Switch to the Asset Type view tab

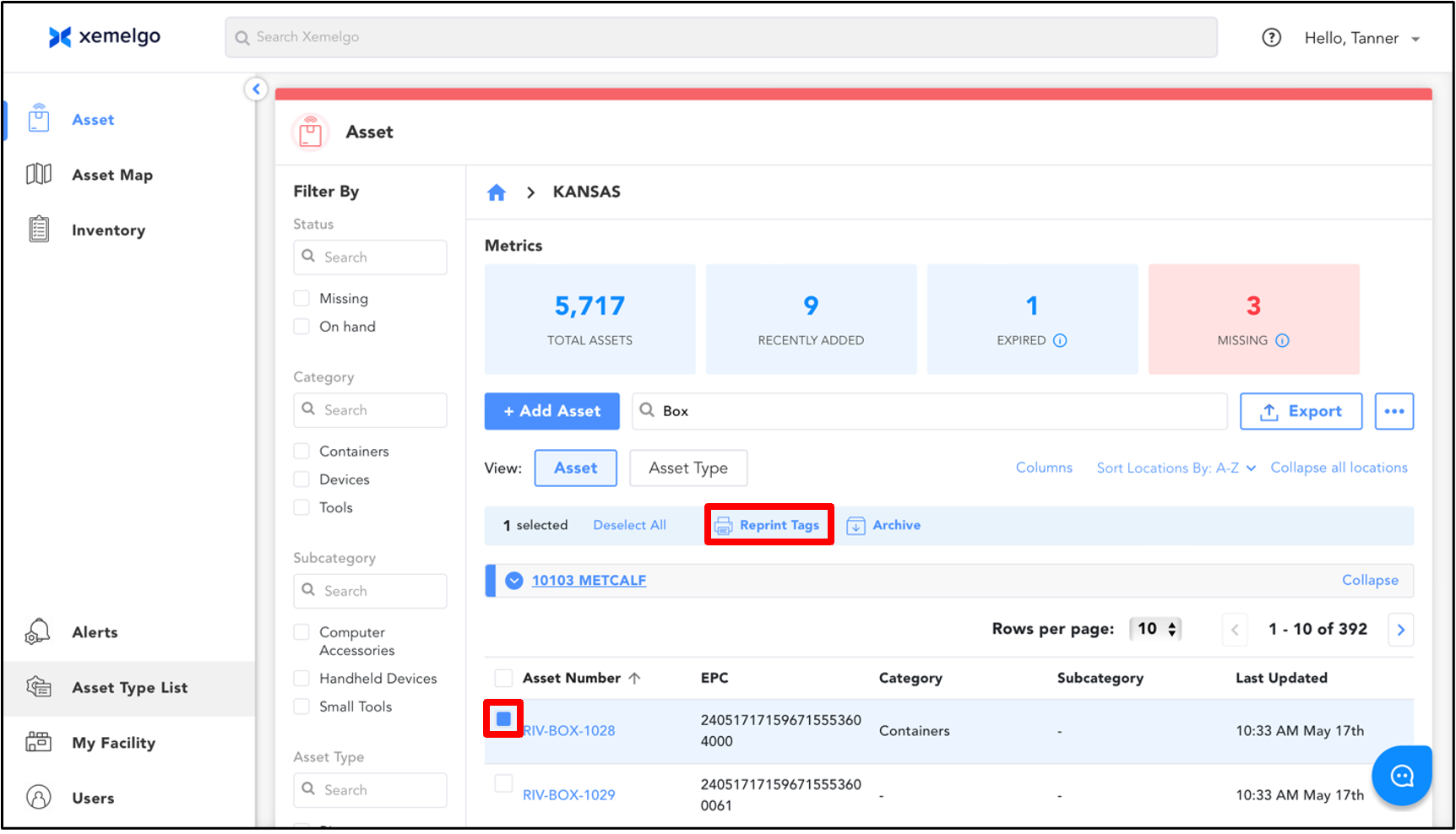[688, 468]
